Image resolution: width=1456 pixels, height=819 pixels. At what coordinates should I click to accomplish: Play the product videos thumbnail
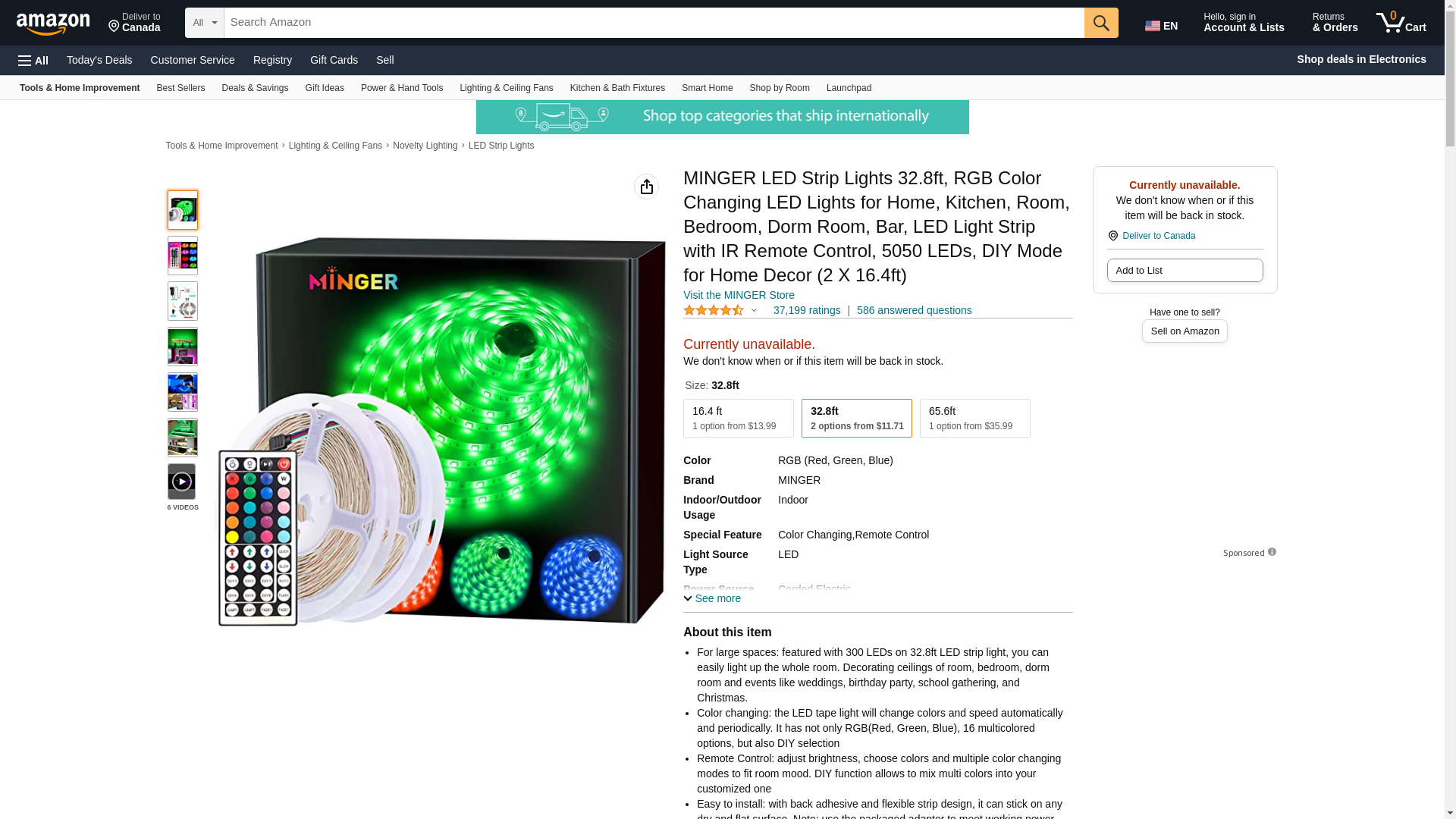[x=182, y=482]
